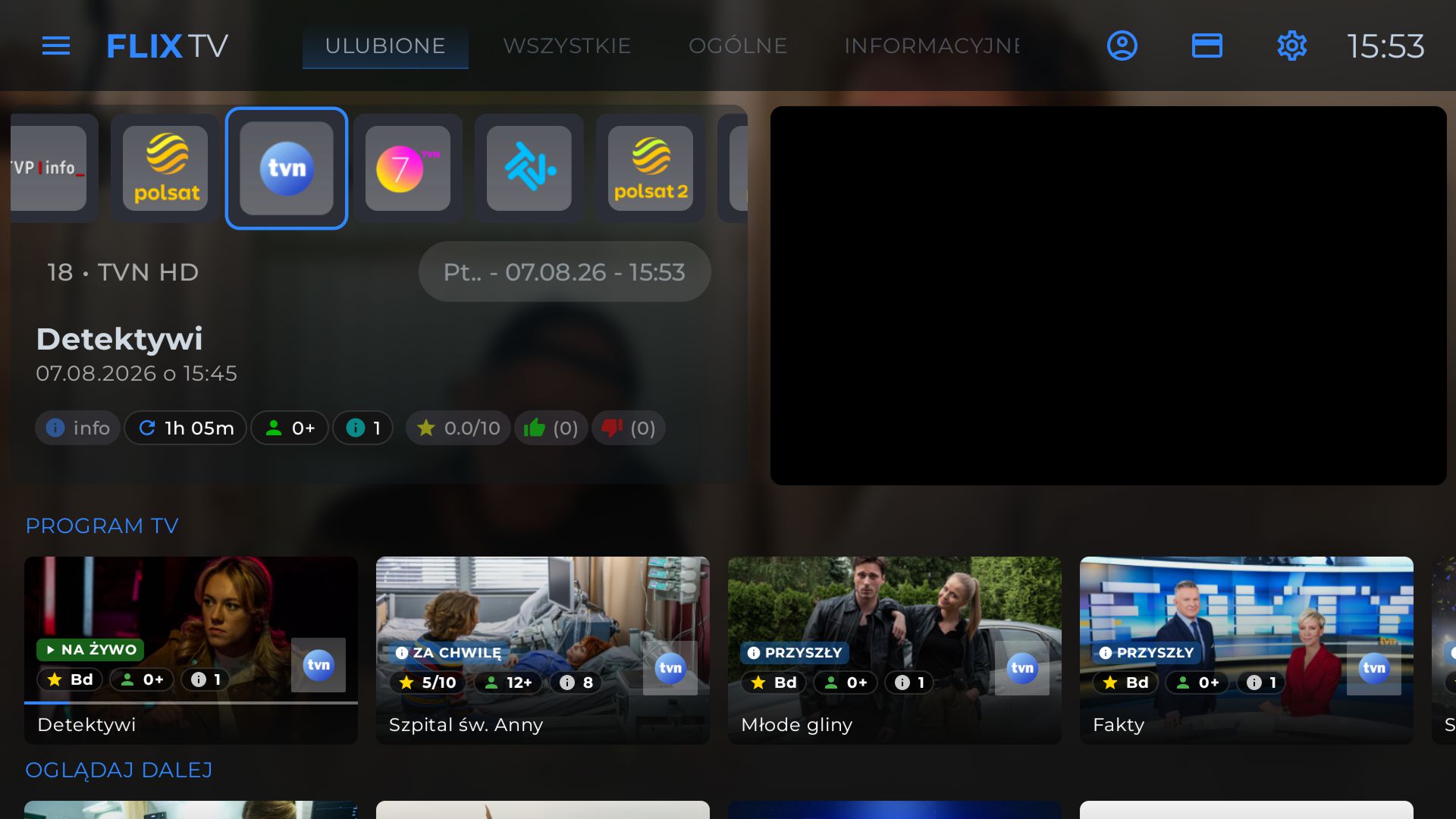Open the Detektywi live program card
Image resolution: width=1456 pixels, height=819 pixels.
click(x=191, y=650)
